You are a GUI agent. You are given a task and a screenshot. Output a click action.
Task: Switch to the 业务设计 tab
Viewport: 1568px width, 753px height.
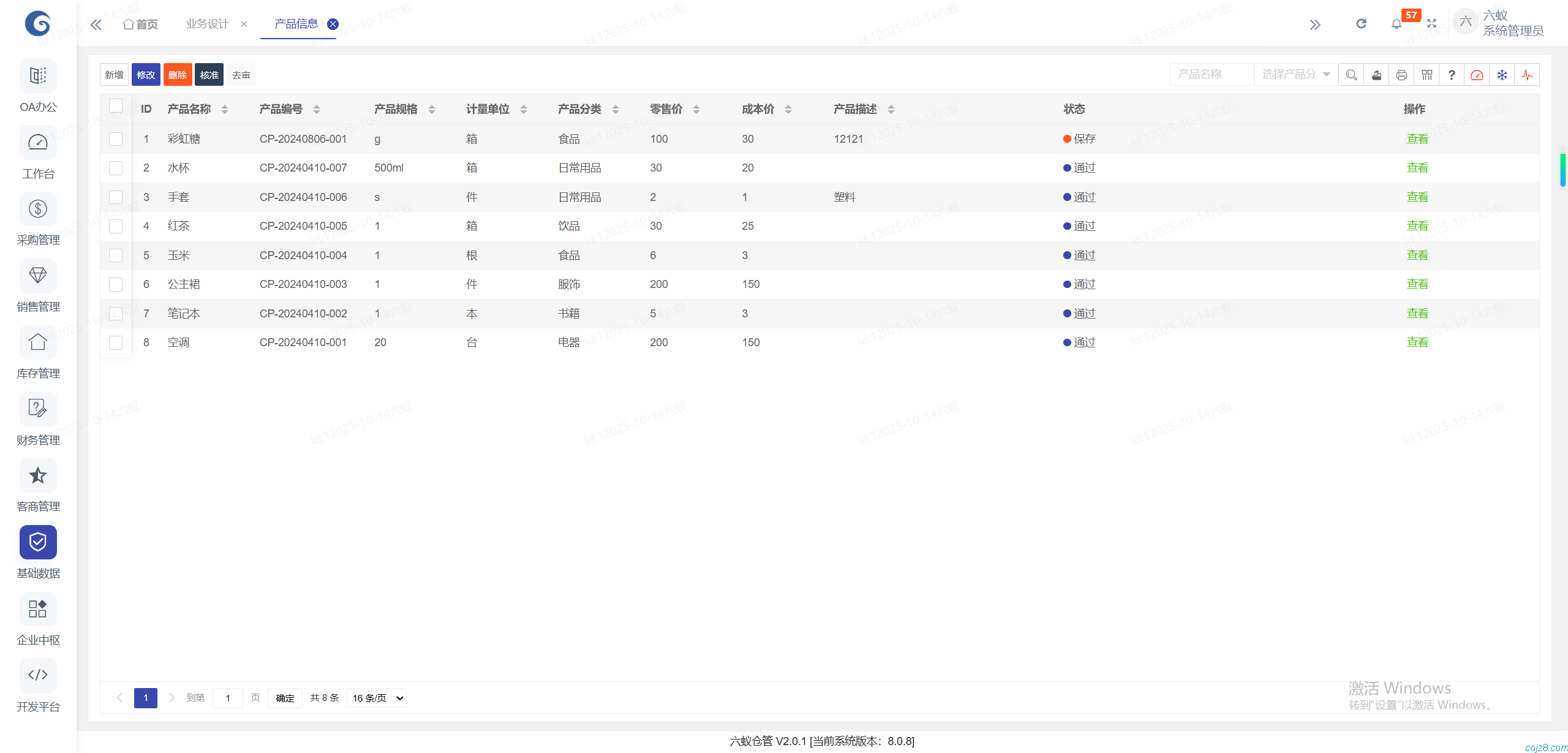(207, 24)
